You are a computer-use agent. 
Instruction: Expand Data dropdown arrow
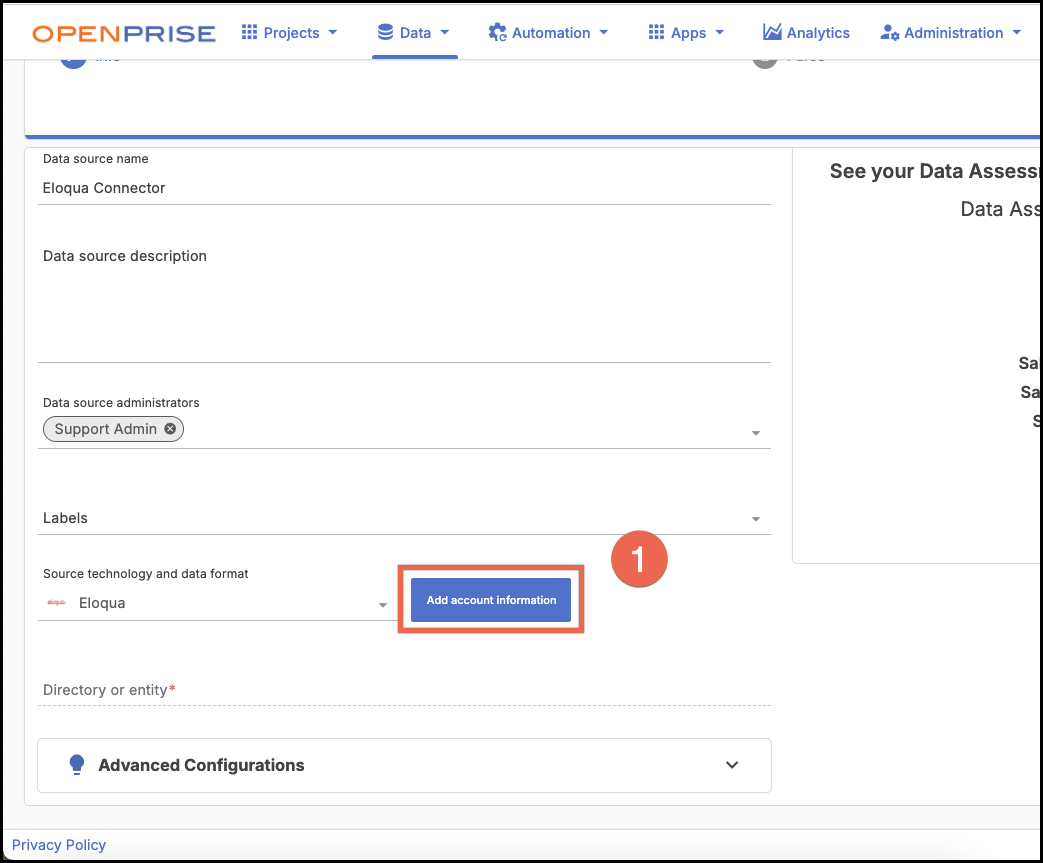pyautogui.click(x=445, y=33)
